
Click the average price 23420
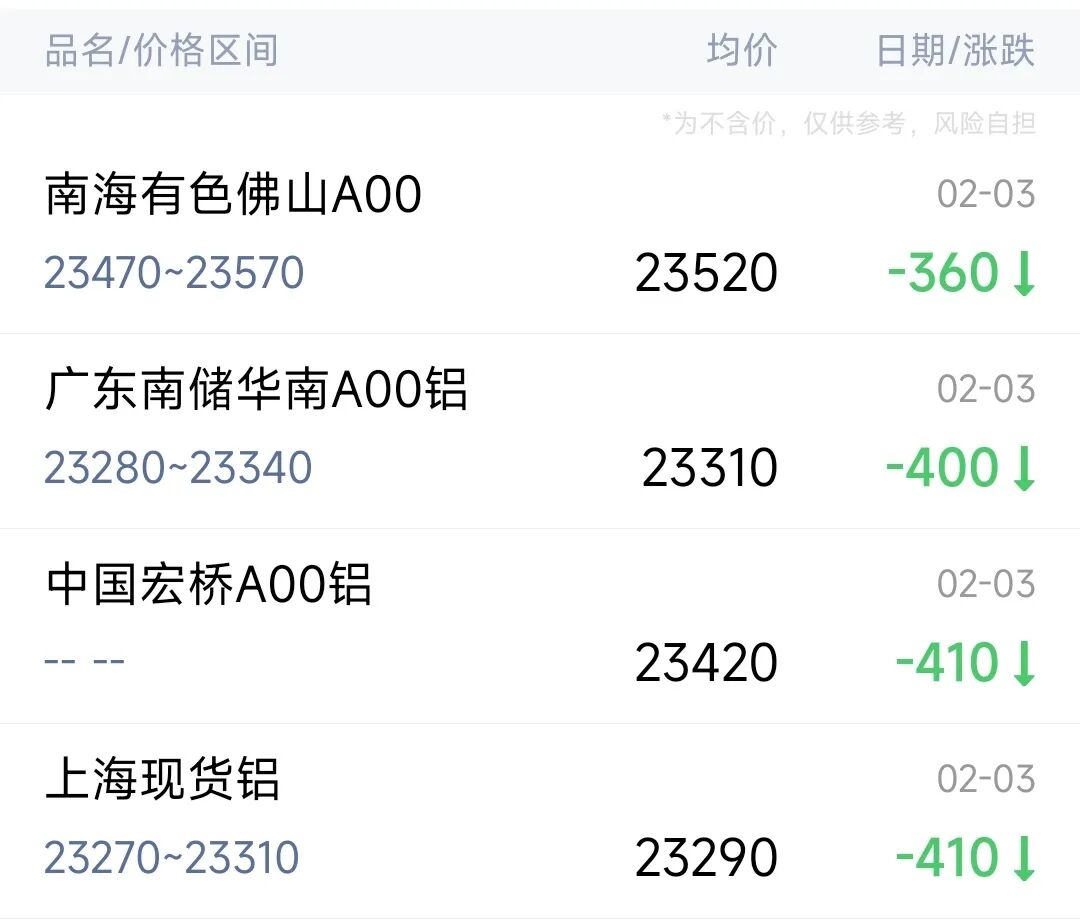pyautogui.click(x=706, y=664)
